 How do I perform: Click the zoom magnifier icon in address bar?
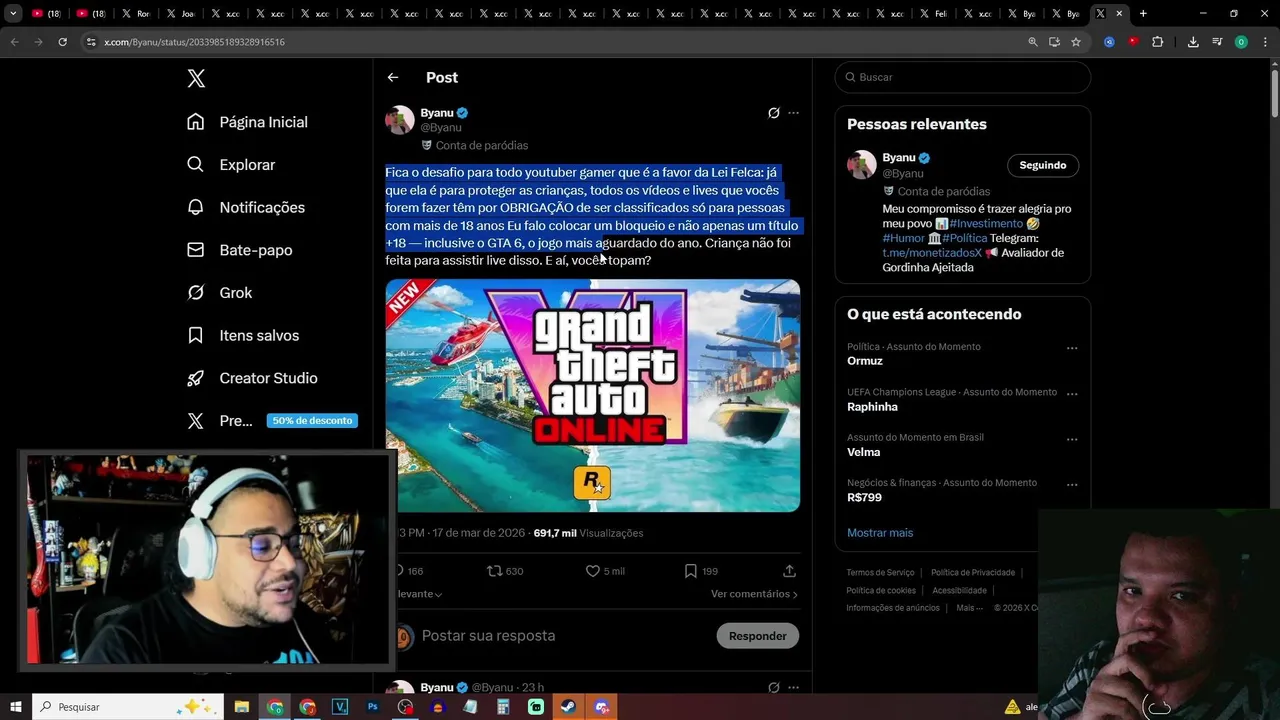[x=1033, y=42]
